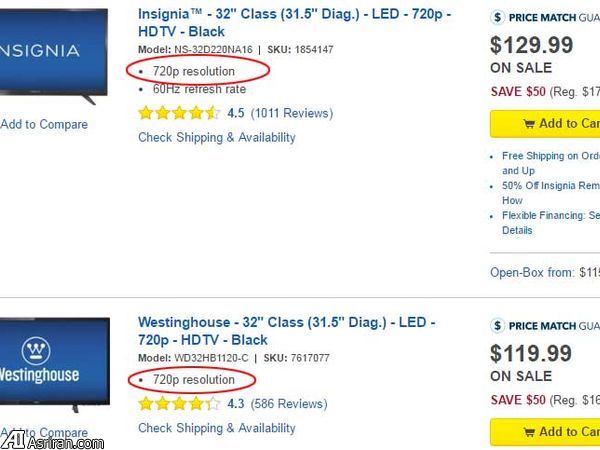Open the Westinghouse 586 Reviews link
This screenshot has width=600, height=450.
tap(287, 404)
